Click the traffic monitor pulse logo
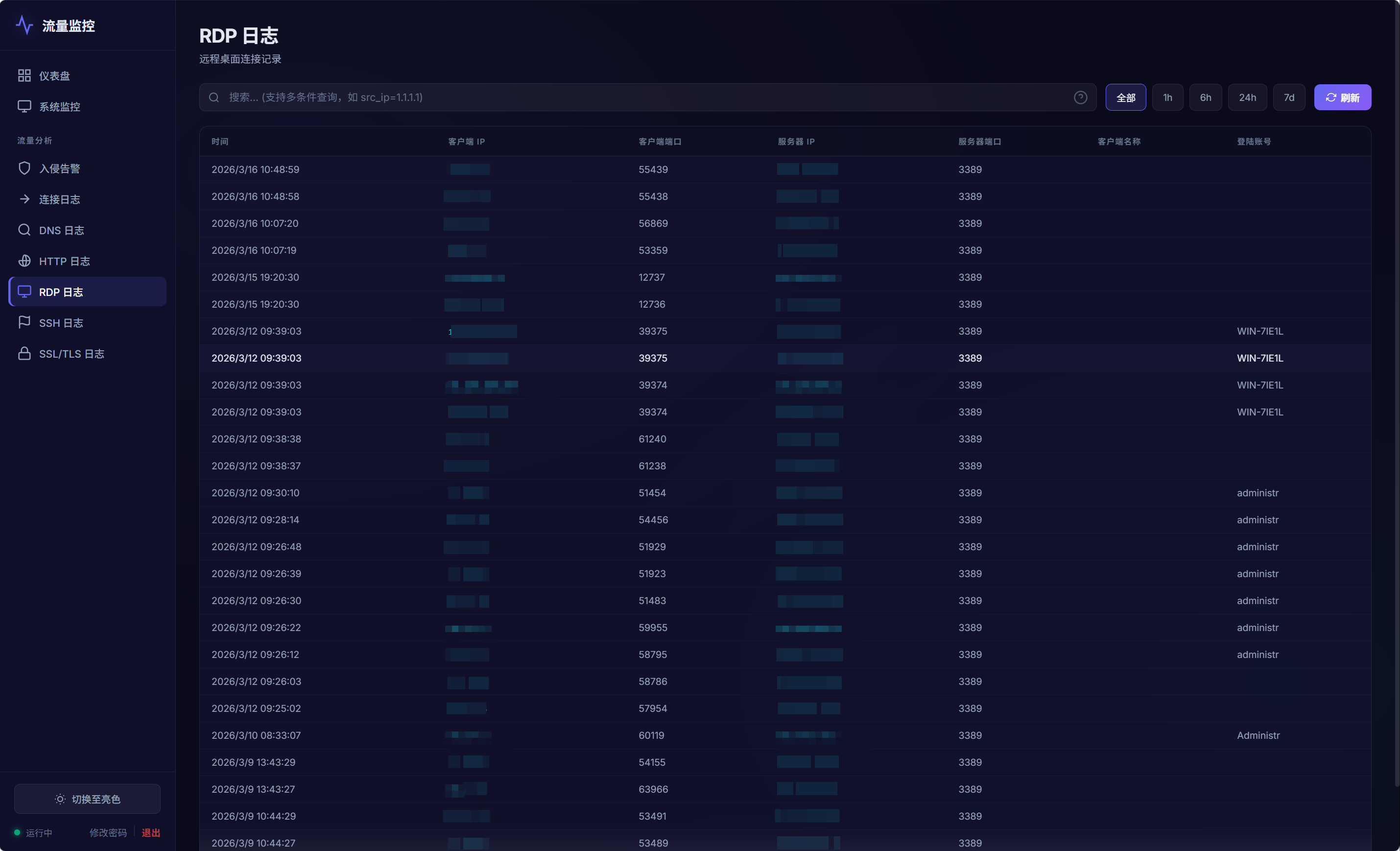This screenshot has height=851, width=1400. 24,25
